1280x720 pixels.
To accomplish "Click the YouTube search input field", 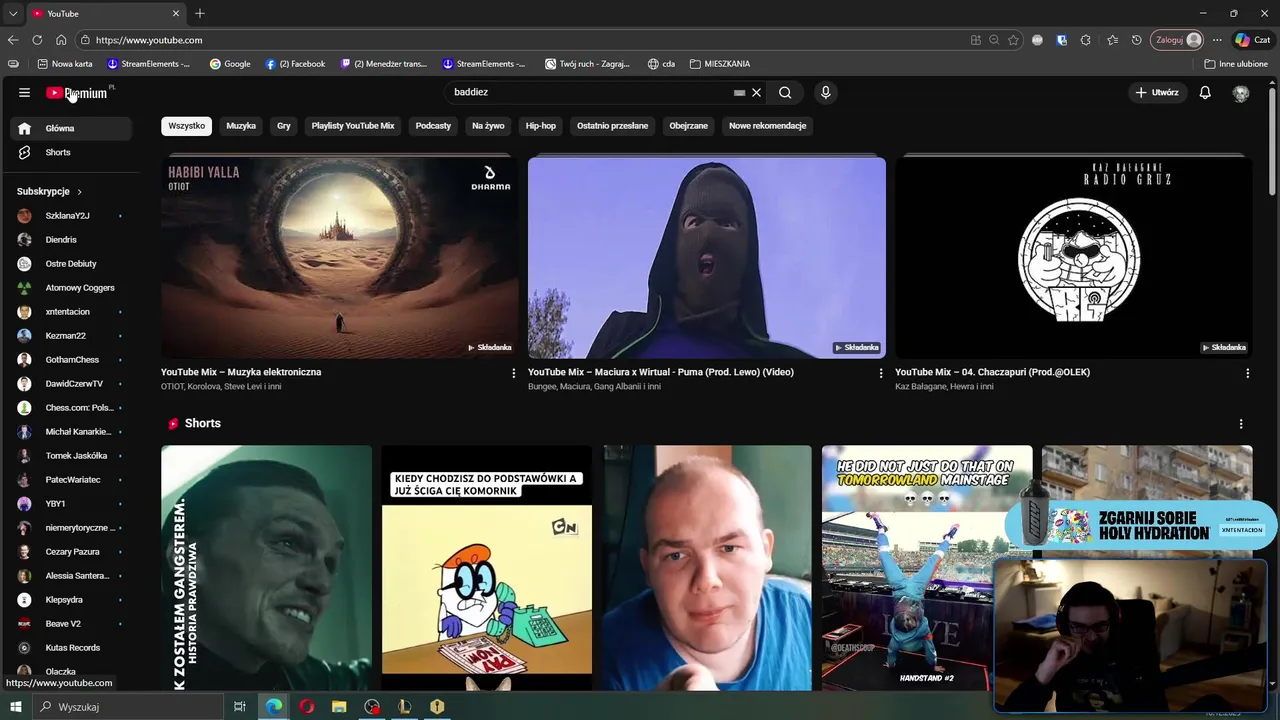I will (x=590, y=92).
